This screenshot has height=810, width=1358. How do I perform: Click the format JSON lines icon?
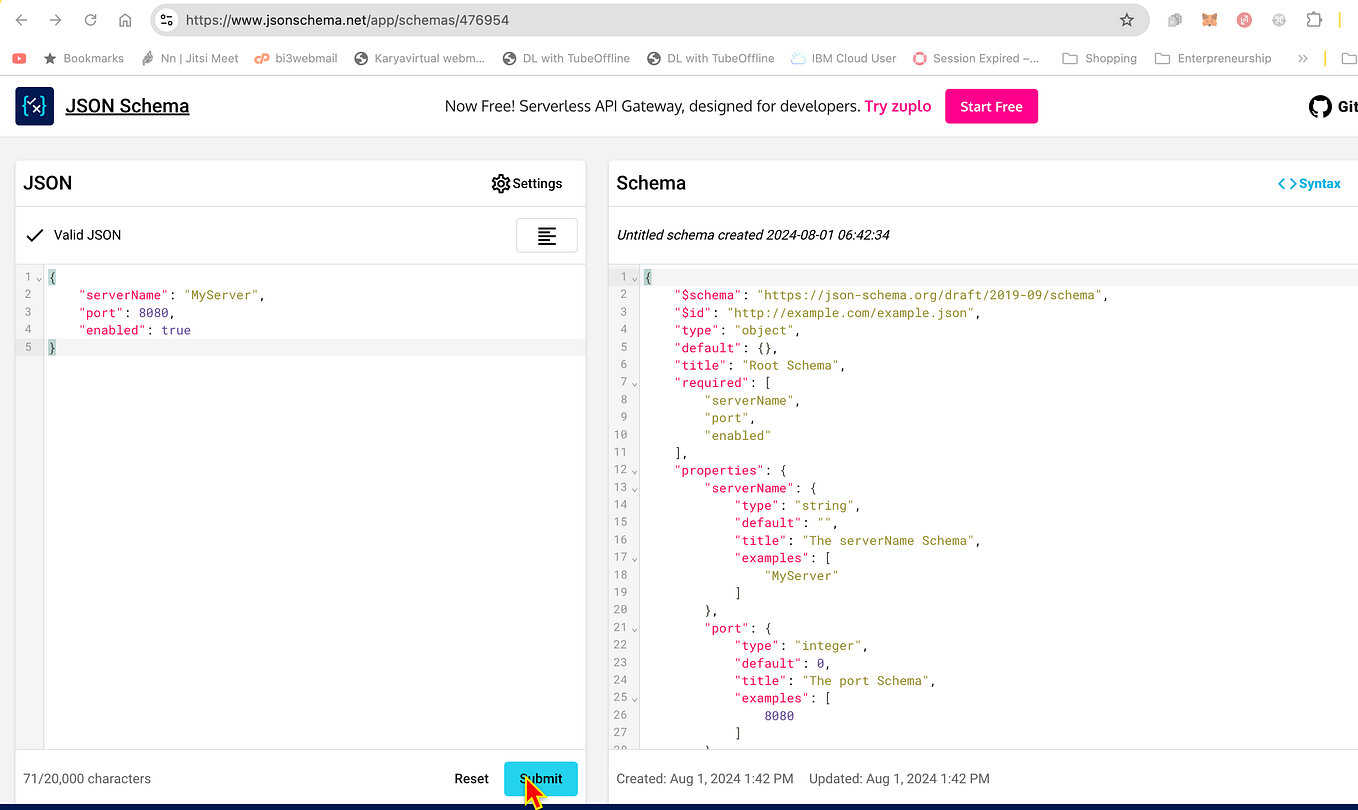546,235
